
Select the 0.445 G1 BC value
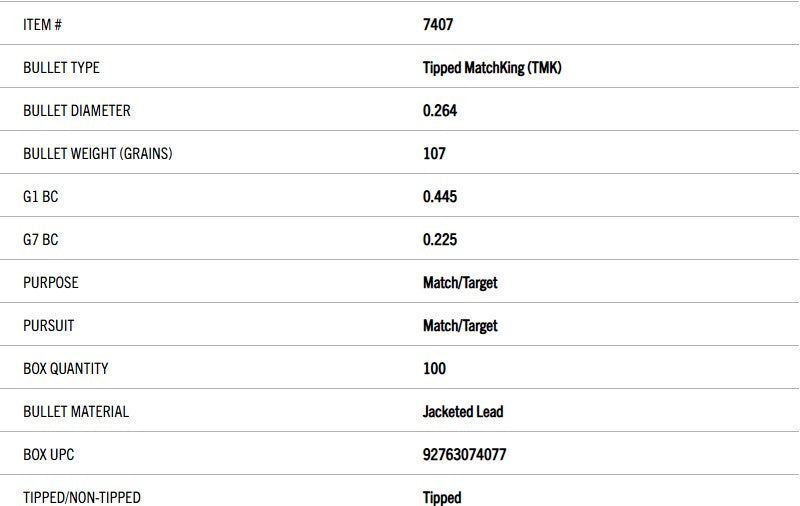(440, 197)
